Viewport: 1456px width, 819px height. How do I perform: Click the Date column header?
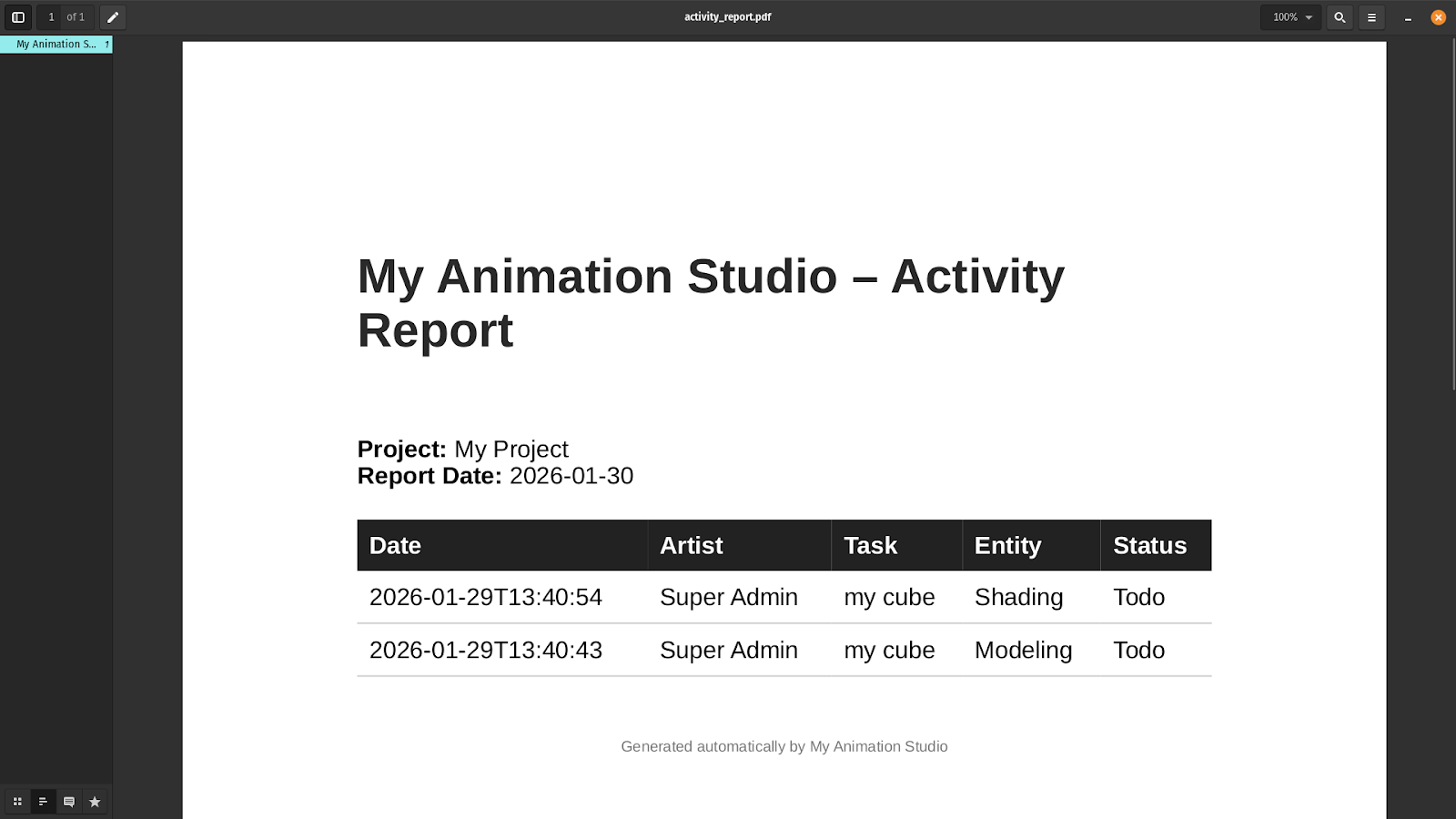coord(395,546)
